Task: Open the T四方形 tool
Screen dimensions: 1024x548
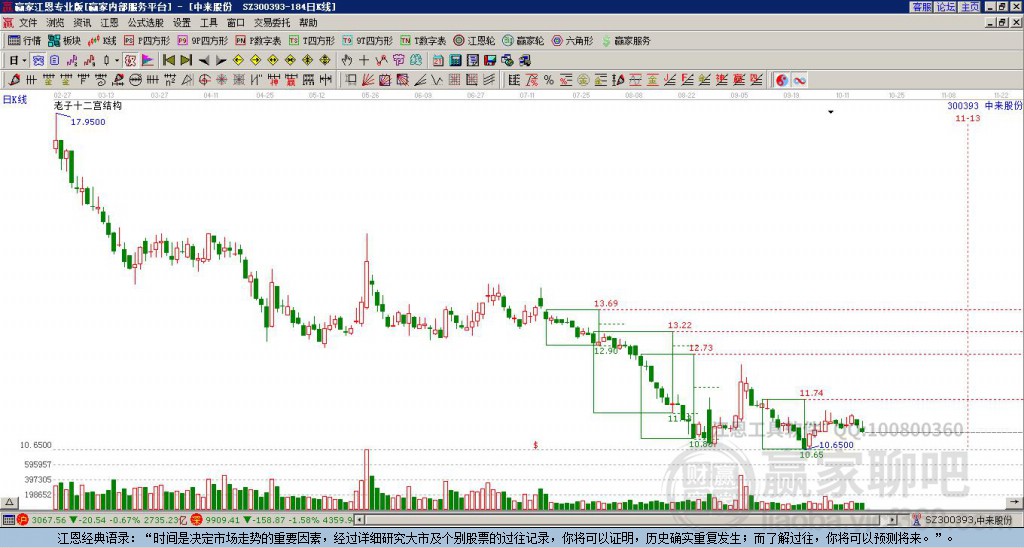Action: click(312, 40)
